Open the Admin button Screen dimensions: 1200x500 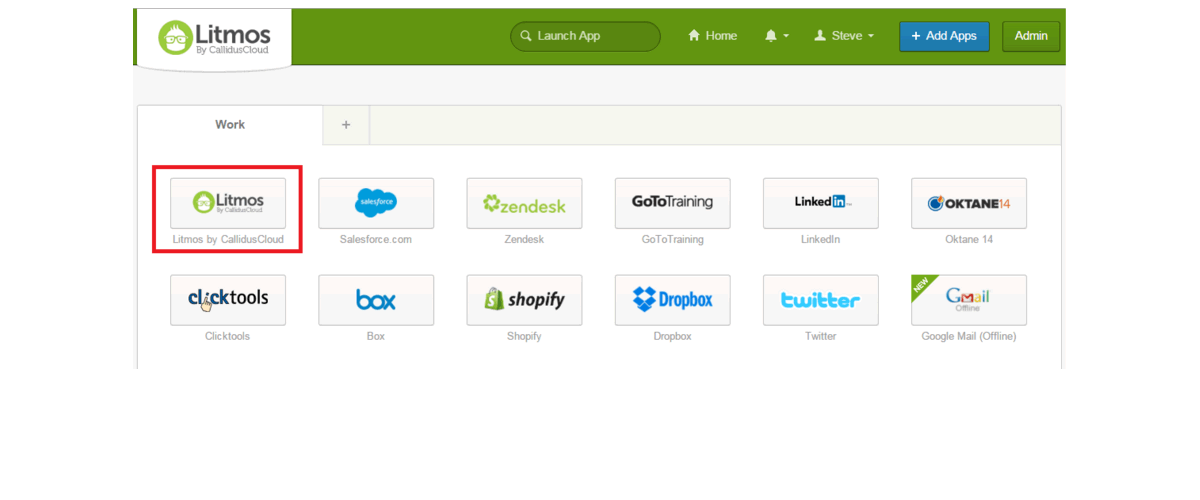1031,36
